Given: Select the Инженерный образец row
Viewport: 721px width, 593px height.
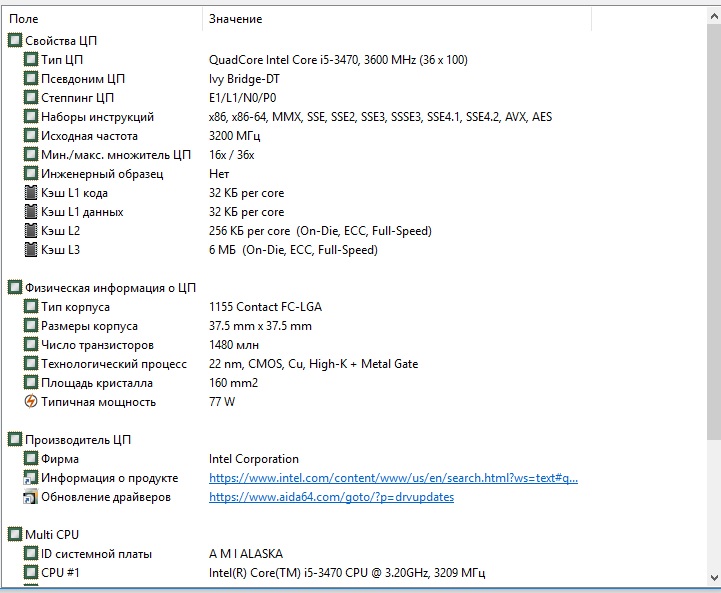Looking at the screenshot, I should point(98,174).
